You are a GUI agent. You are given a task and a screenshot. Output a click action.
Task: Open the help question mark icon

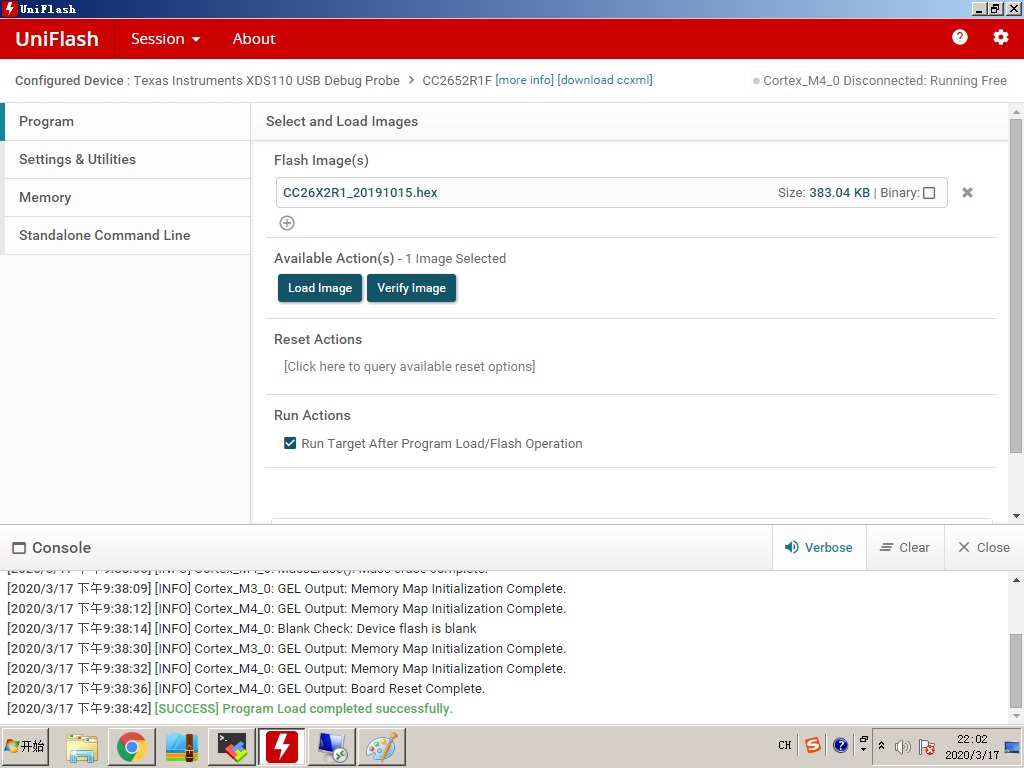959,38
